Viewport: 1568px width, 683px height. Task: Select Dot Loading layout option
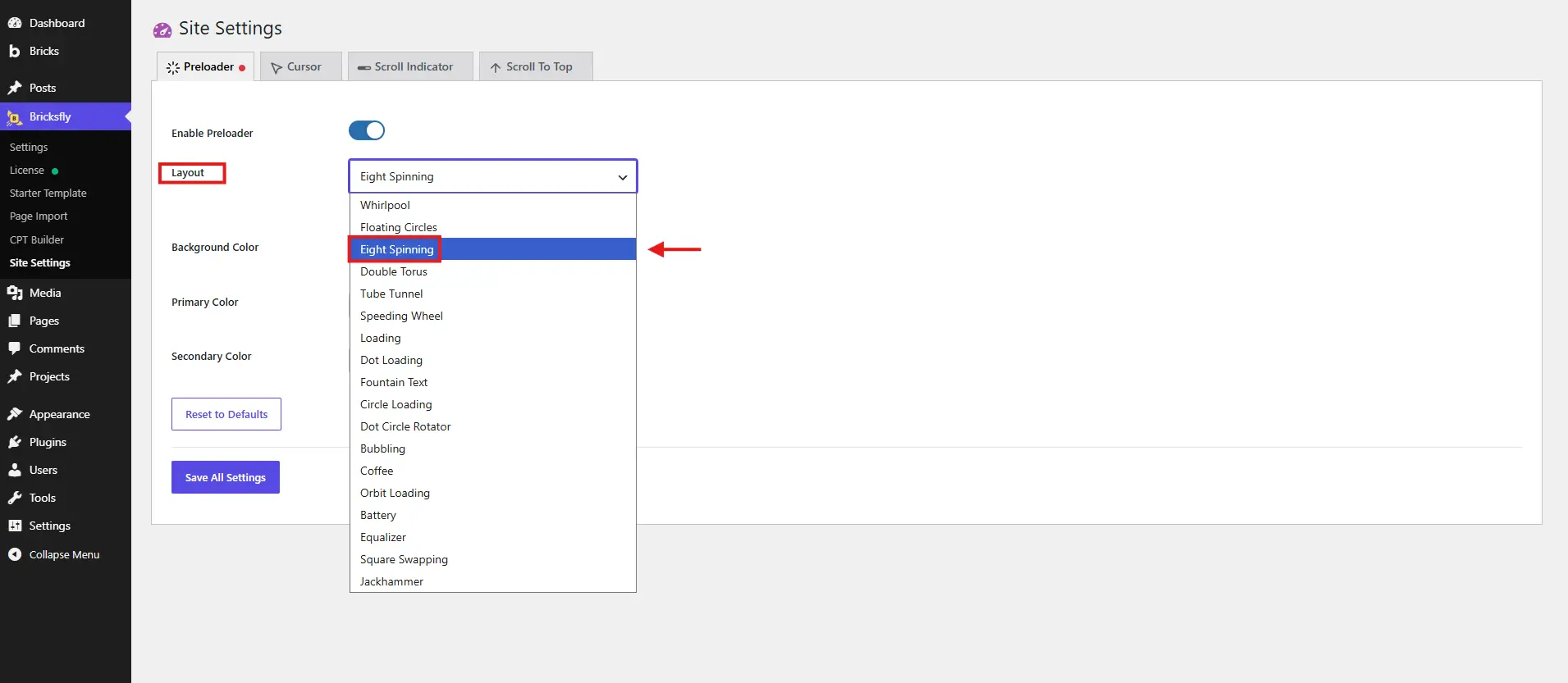point(493,360)
